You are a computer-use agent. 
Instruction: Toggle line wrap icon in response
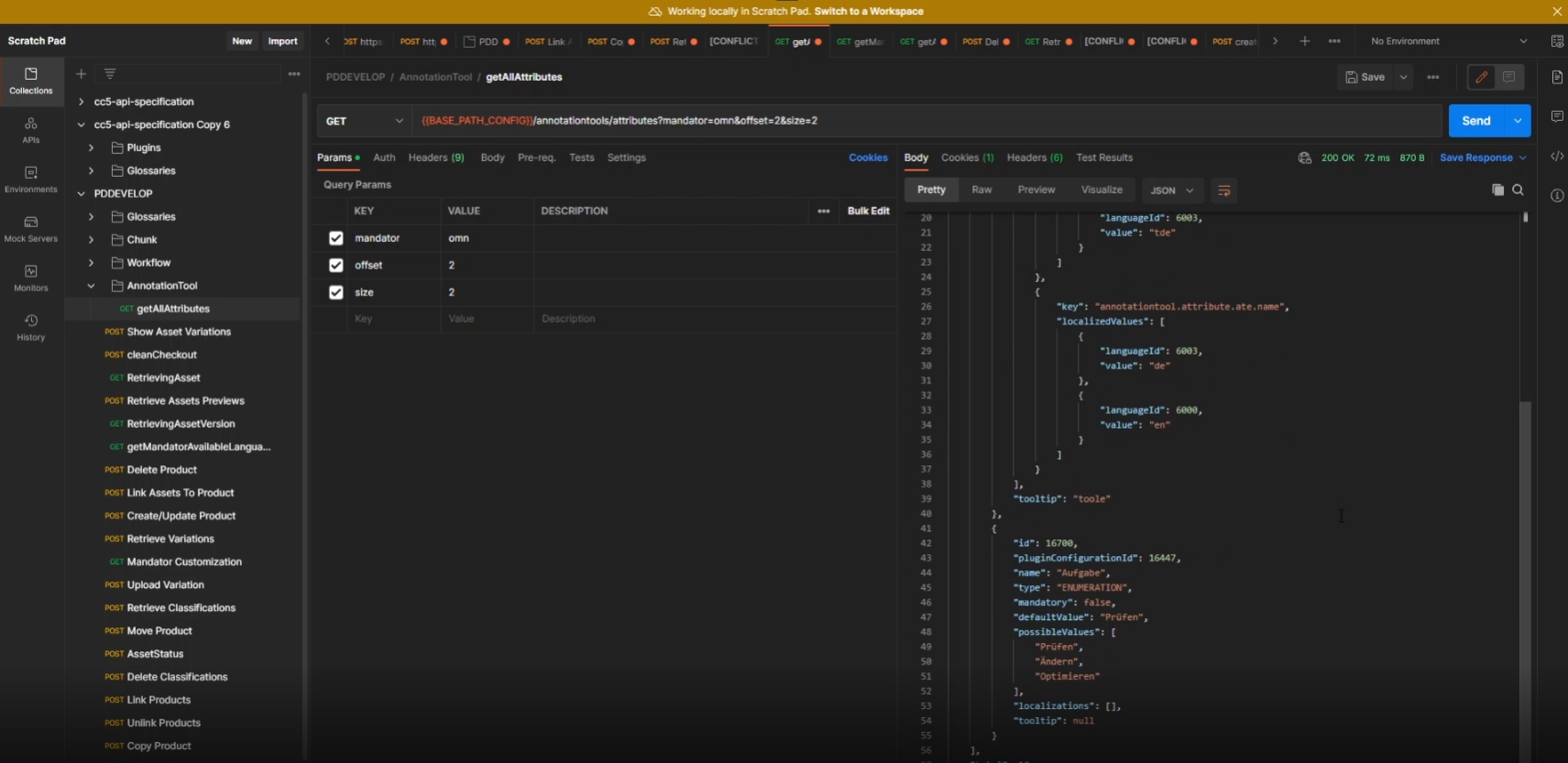coord(1223,191)
